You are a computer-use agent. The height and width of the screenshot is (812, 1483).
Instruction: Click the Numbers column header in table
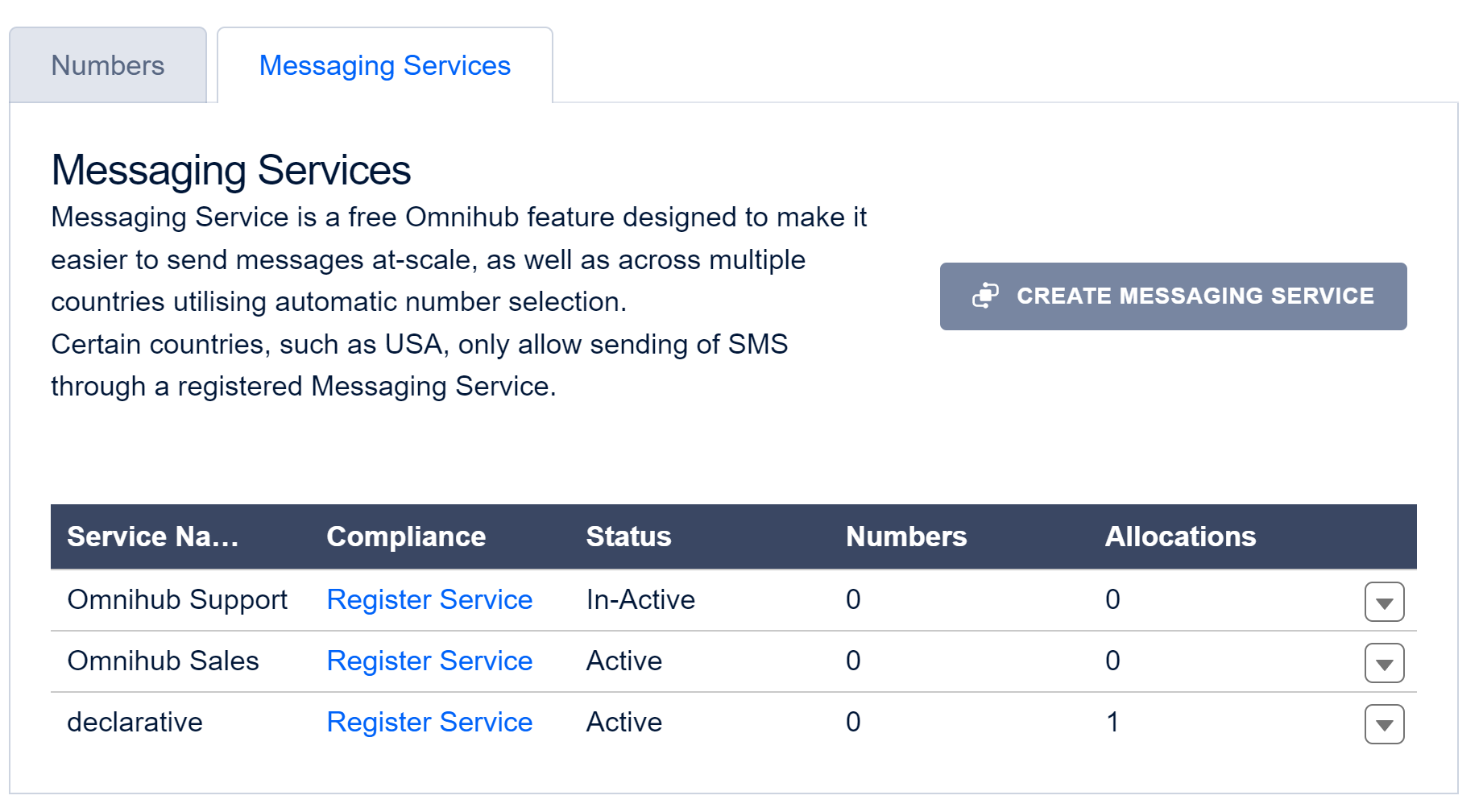[906, 536]
